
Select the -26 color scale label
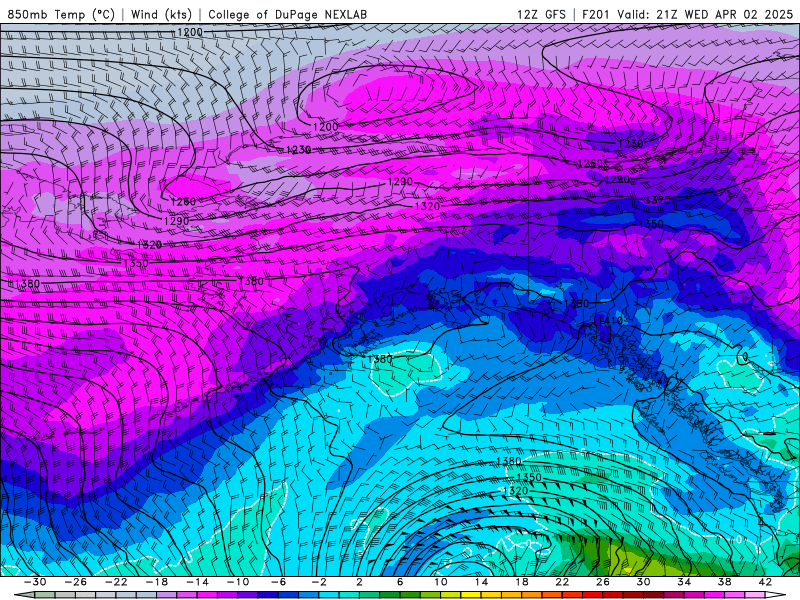76,582
